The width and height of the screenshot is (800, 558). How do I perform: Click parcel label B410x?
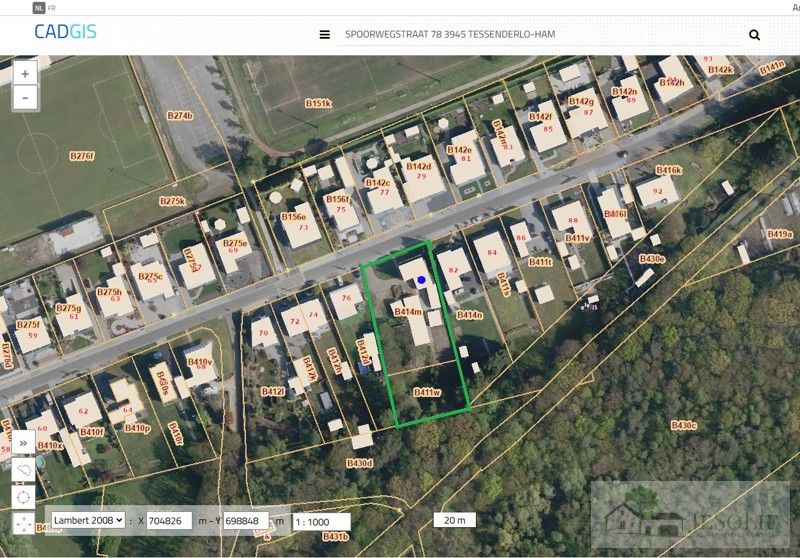click(50, 445)
